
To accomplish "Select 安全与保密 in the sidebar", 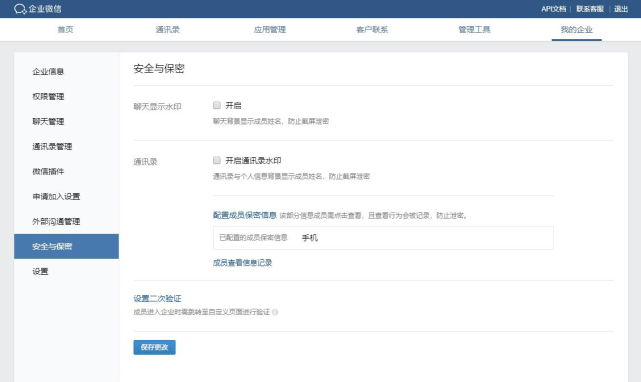I will point(67,246).
